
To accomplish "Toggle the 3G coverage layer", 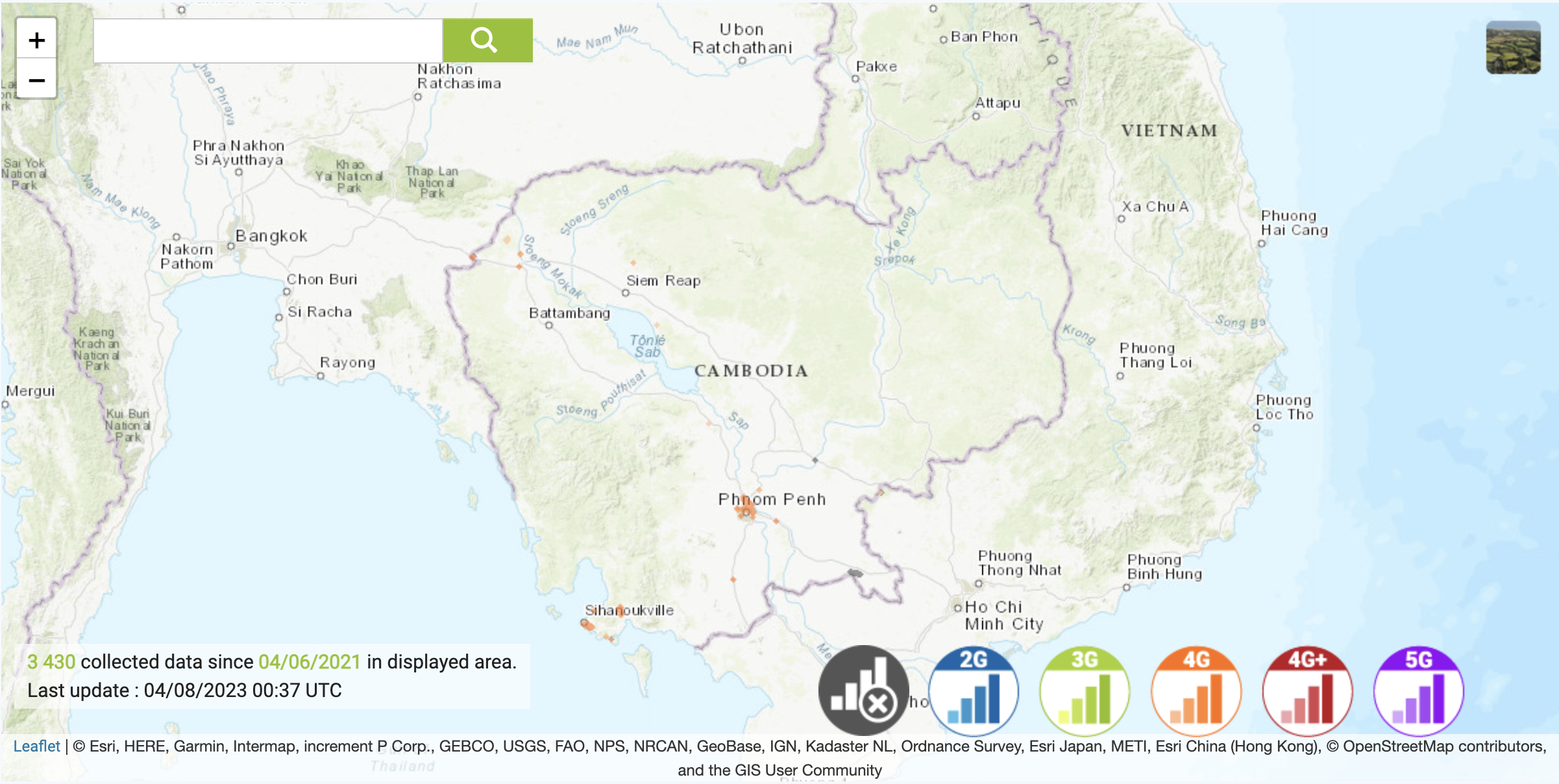I will (1085, 691).
